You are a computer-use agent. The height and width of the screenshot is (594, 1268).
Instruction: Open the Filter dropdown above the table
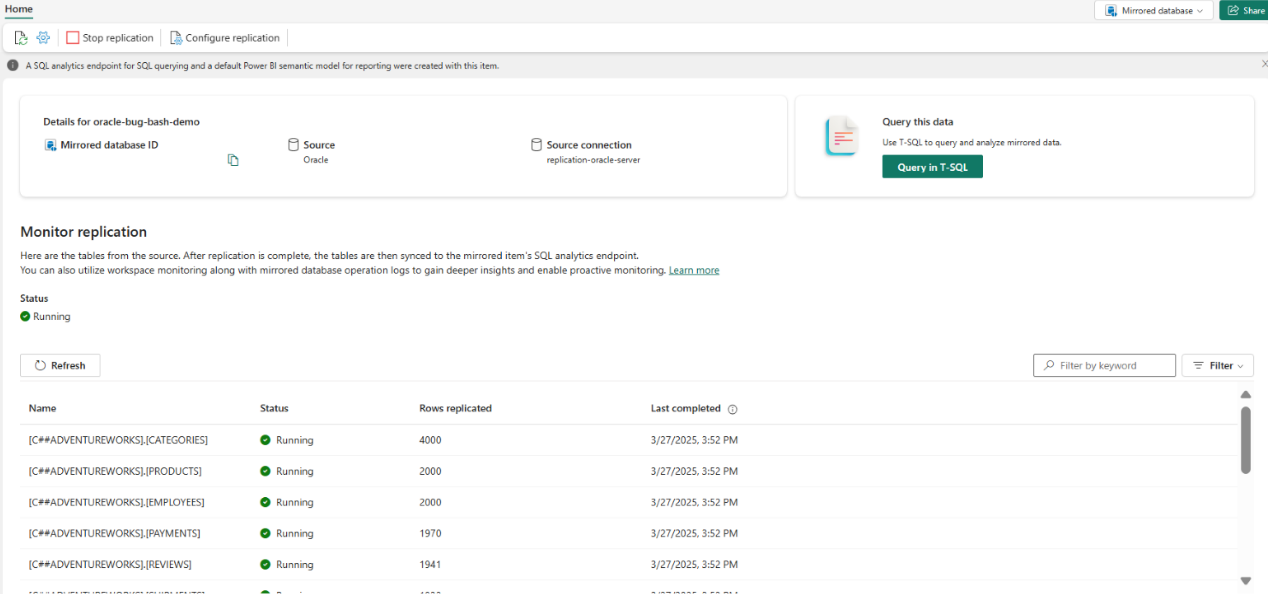pos(1217,365)
